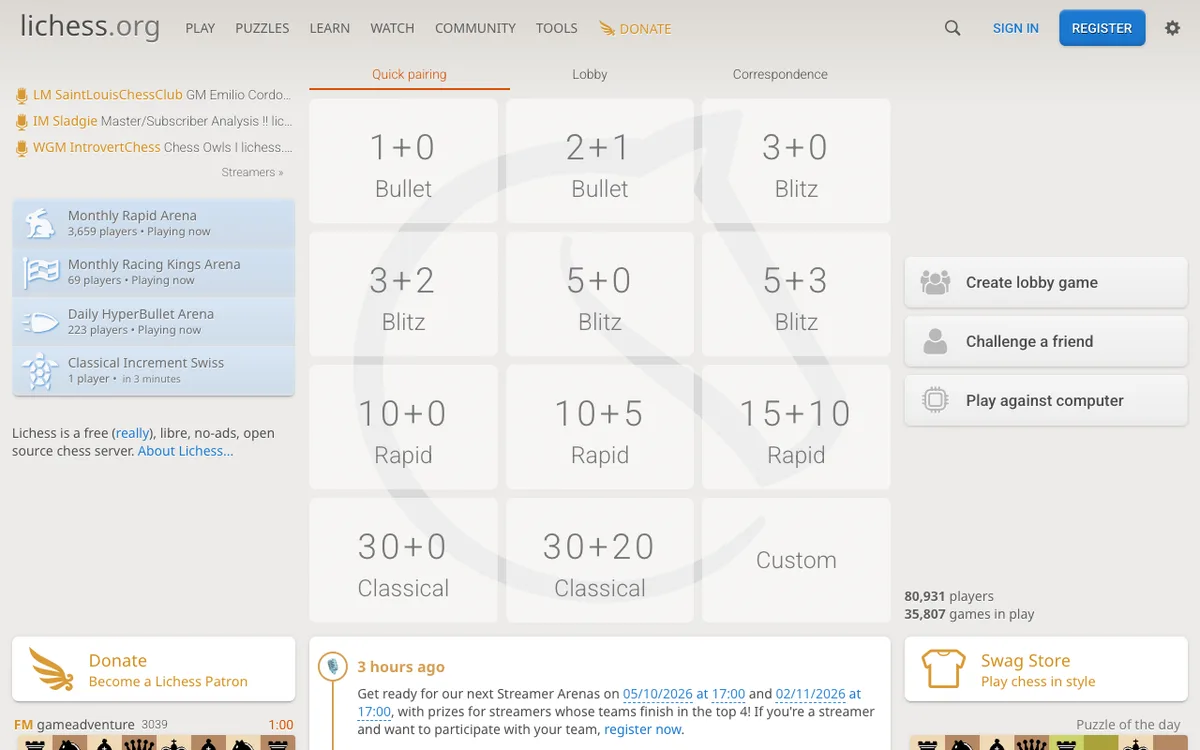Click the turtle icon for Classical Increment Swiss

point(40,370)
